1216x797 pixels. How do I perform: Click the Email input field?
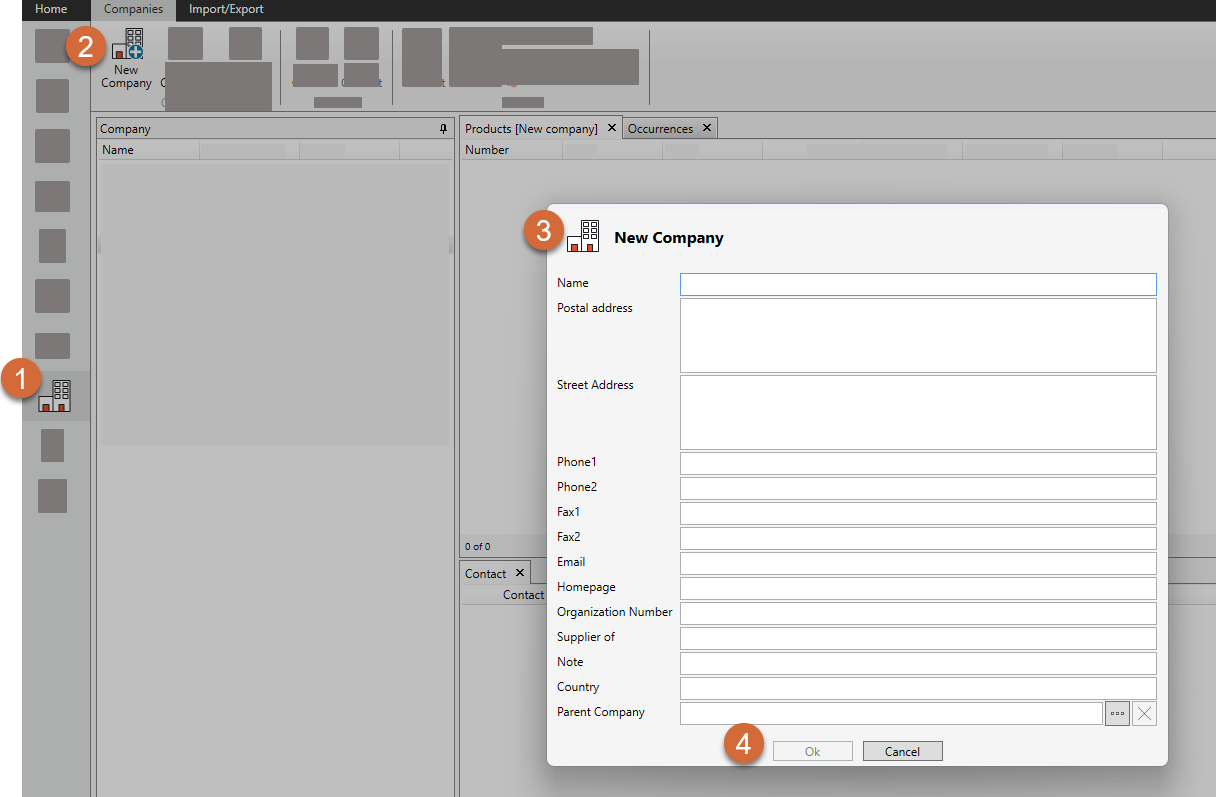(x=917, y=563)
